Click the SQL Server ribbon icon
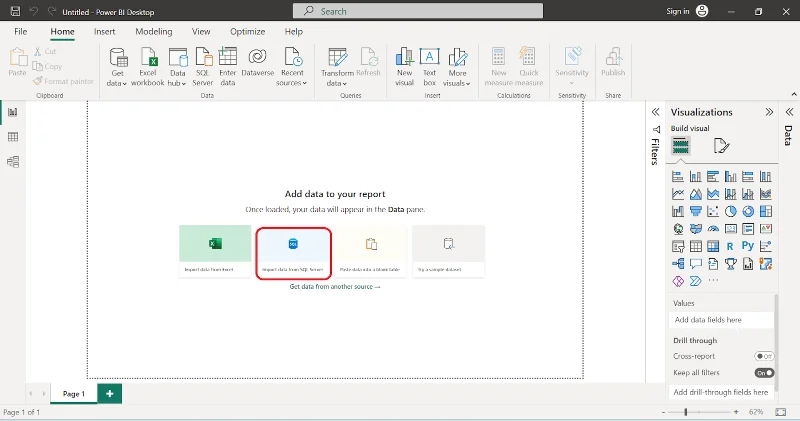The width and height of the screenshot is (800, 421). pos(203,67)
